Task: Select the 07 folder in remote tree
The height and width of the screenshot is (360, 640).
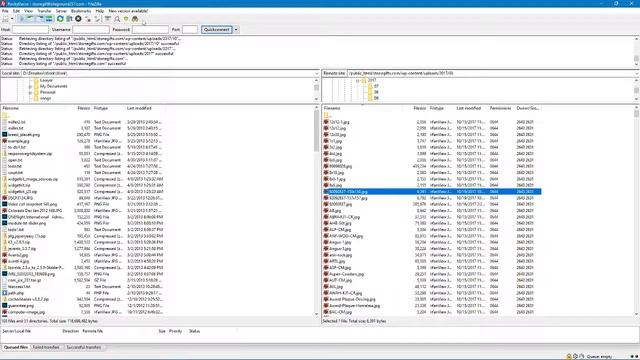Action: [x=376, y=87]
